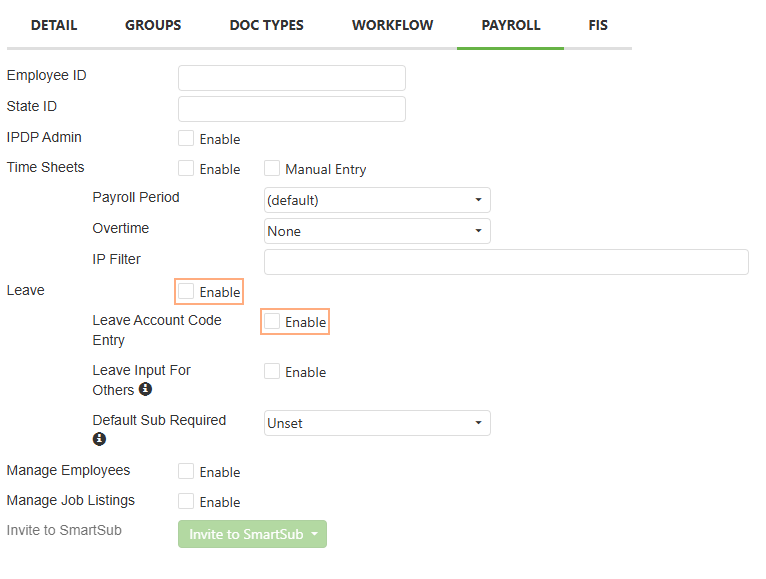766x579 pixels.
Task: Switch to the DETAIL tab
Action: point(54,25)
